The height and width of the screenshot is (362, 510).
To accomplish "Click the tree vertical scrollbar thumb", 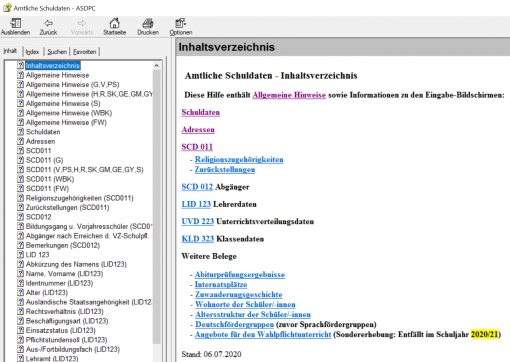I will 157,207.
